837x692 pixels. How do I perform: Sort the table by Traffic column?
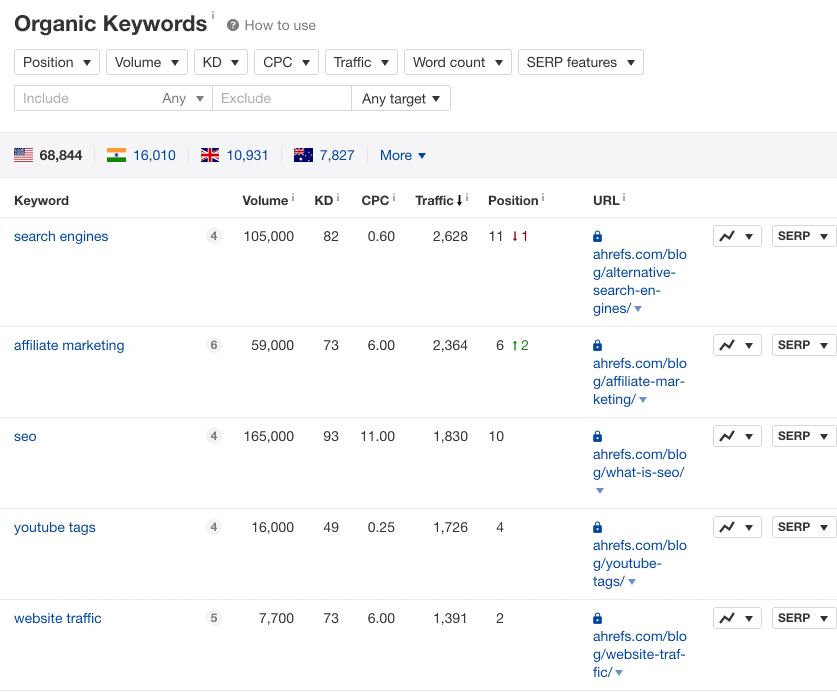pyautogui.click(x=438, y=200)
